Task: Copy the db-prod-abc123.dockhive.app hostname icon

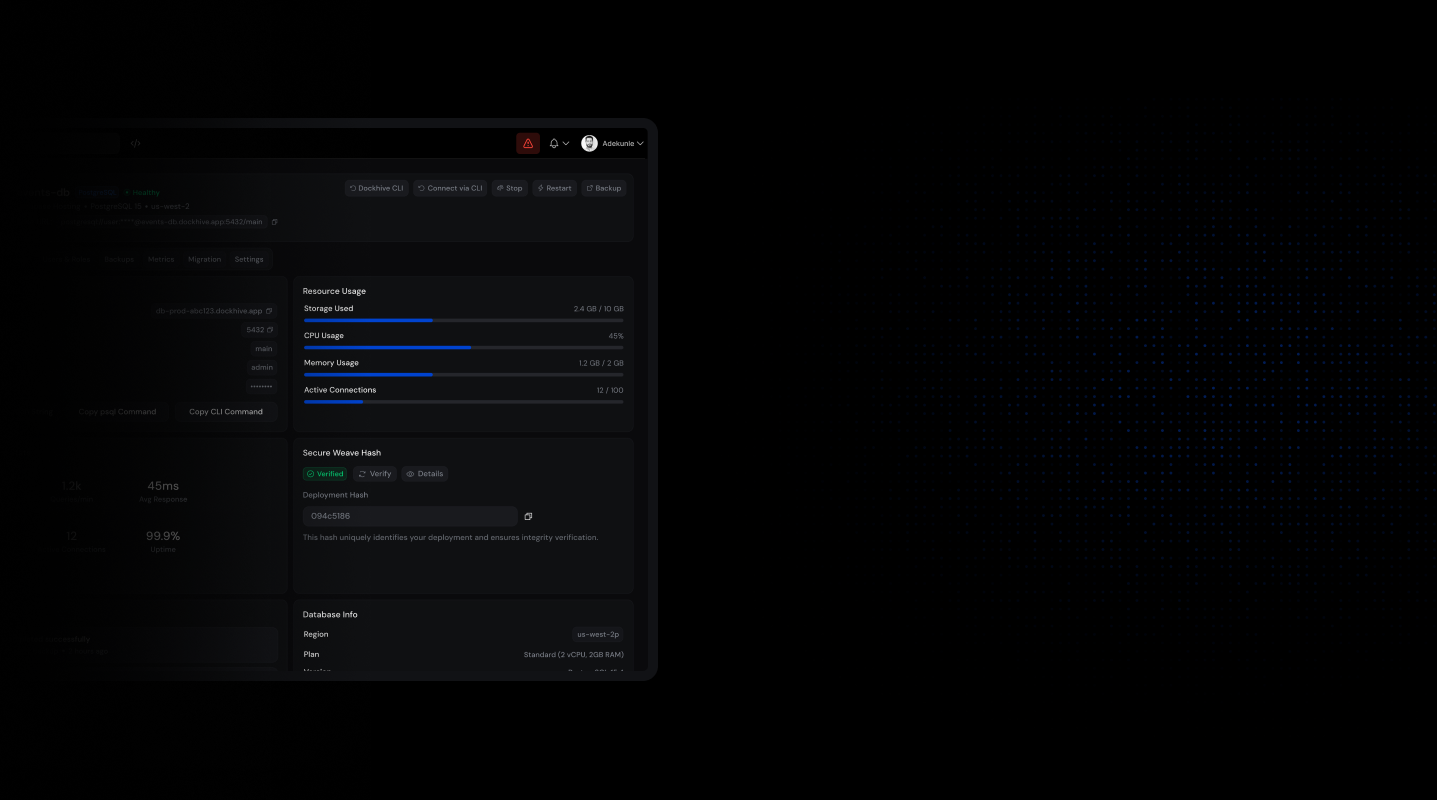Action: tap(268, 311)
